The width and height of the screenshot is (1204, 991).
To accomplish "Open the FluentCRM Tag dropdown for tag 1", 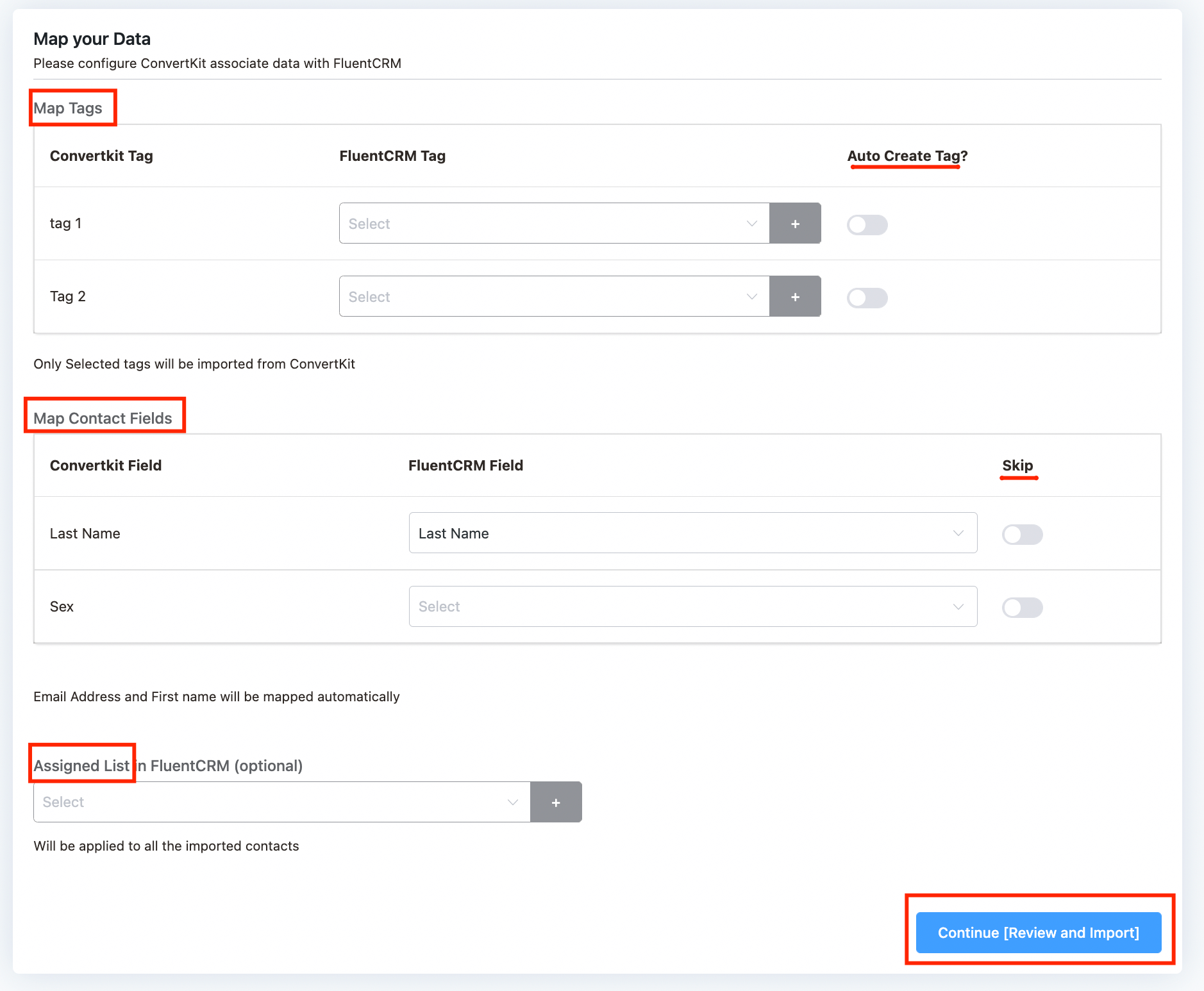I will (551, 223).
